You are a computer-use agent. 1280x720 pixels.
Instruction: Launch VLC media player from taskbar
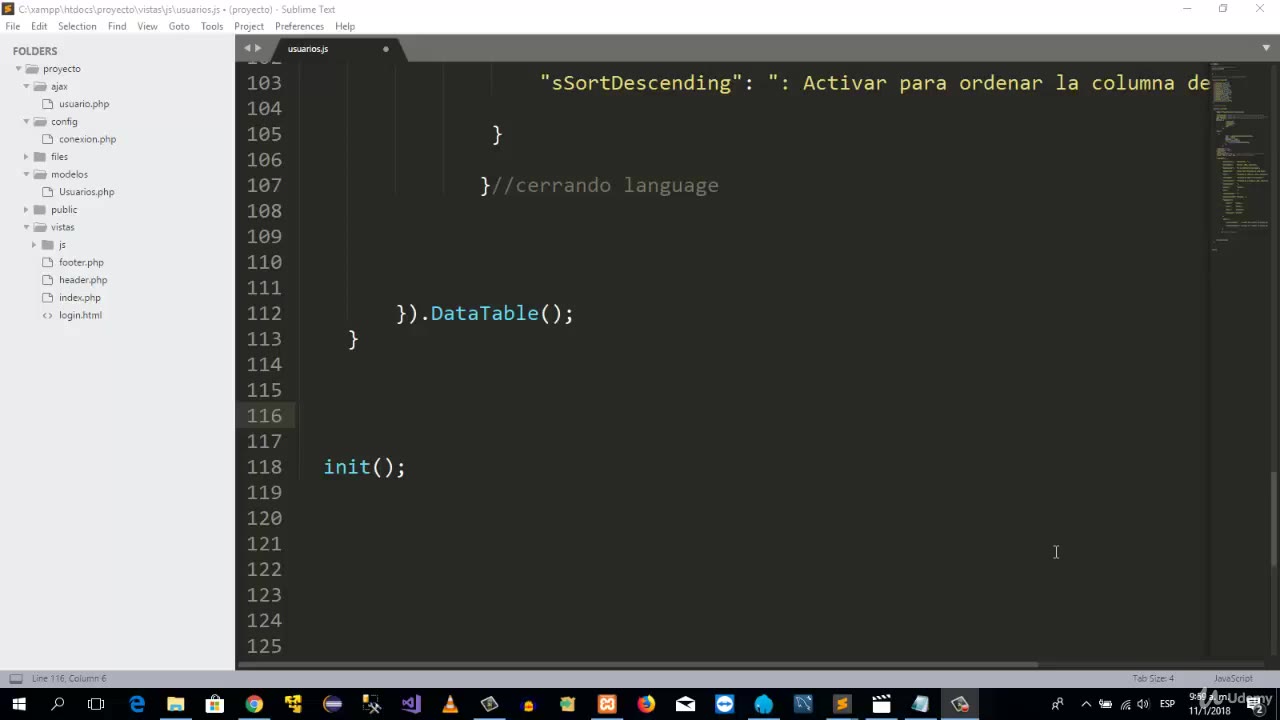(x=450, y=704)
